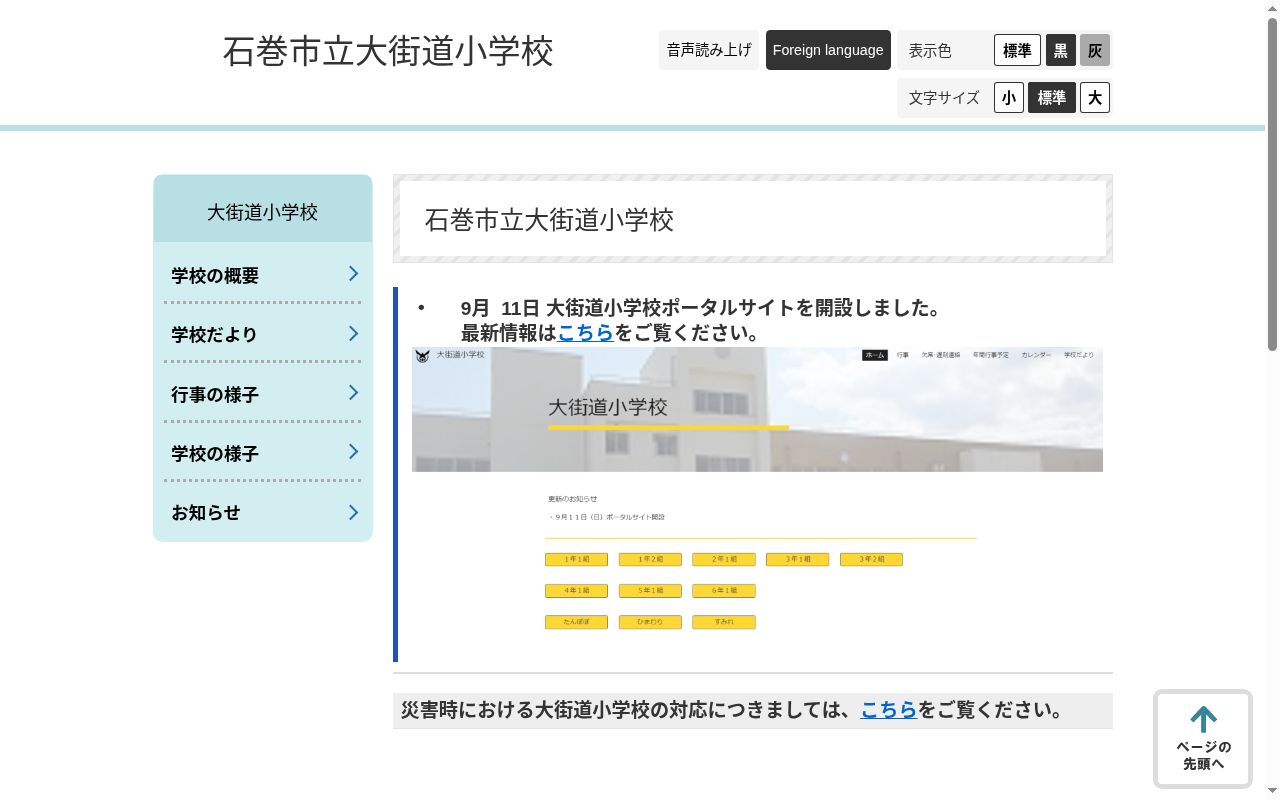Click chevron arrow next to 学校の様子
The image size is (1280, 800).
coord(353,452)
